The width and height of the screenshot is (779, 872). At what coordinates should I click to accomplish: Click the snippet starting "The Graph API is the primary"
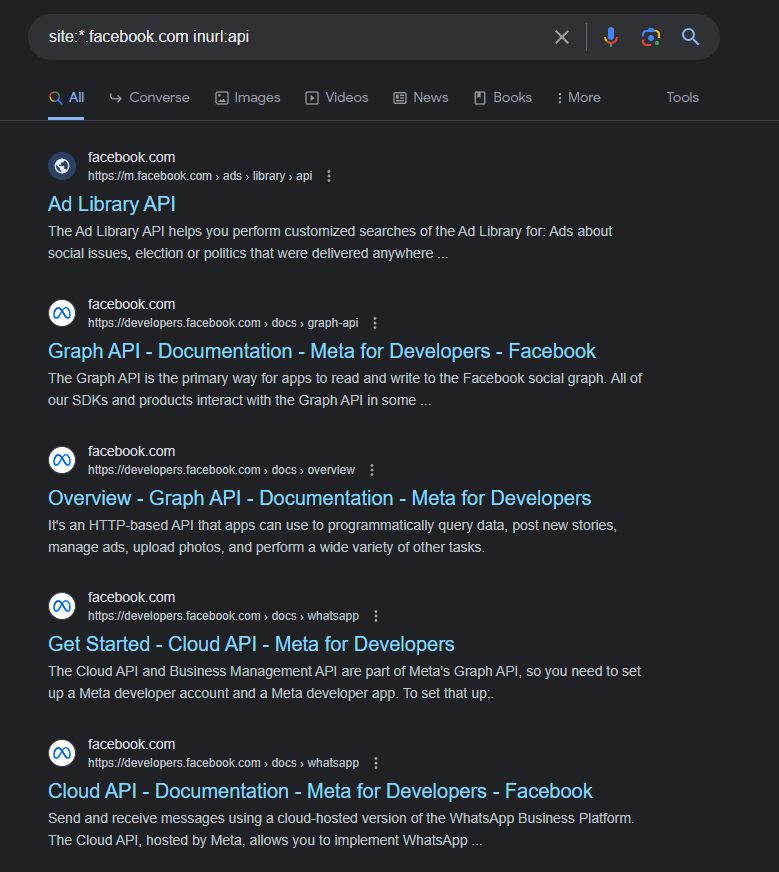(x=345, y=389)
